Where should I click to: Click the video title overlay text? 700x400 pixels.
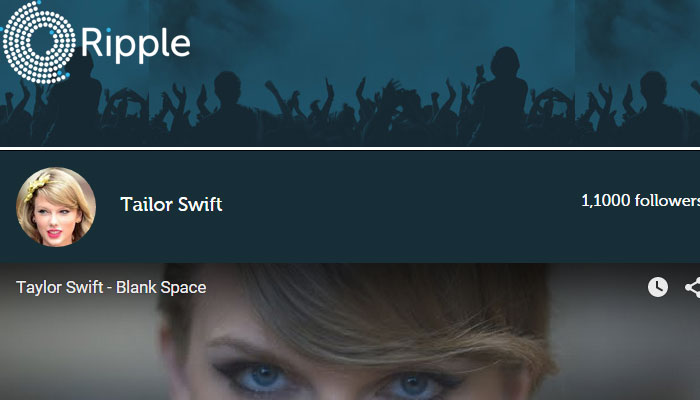pos(111,287)
